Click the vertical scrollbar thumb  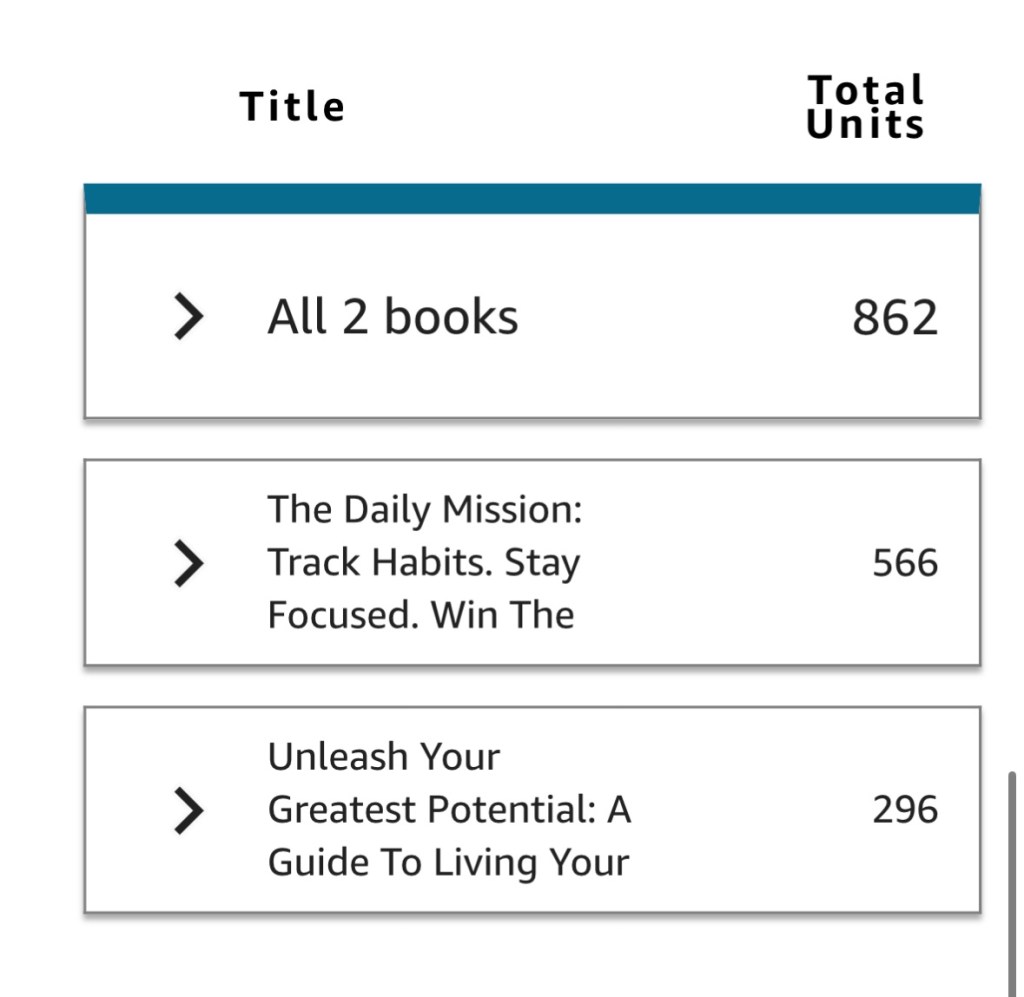(x=1011, y=880)
